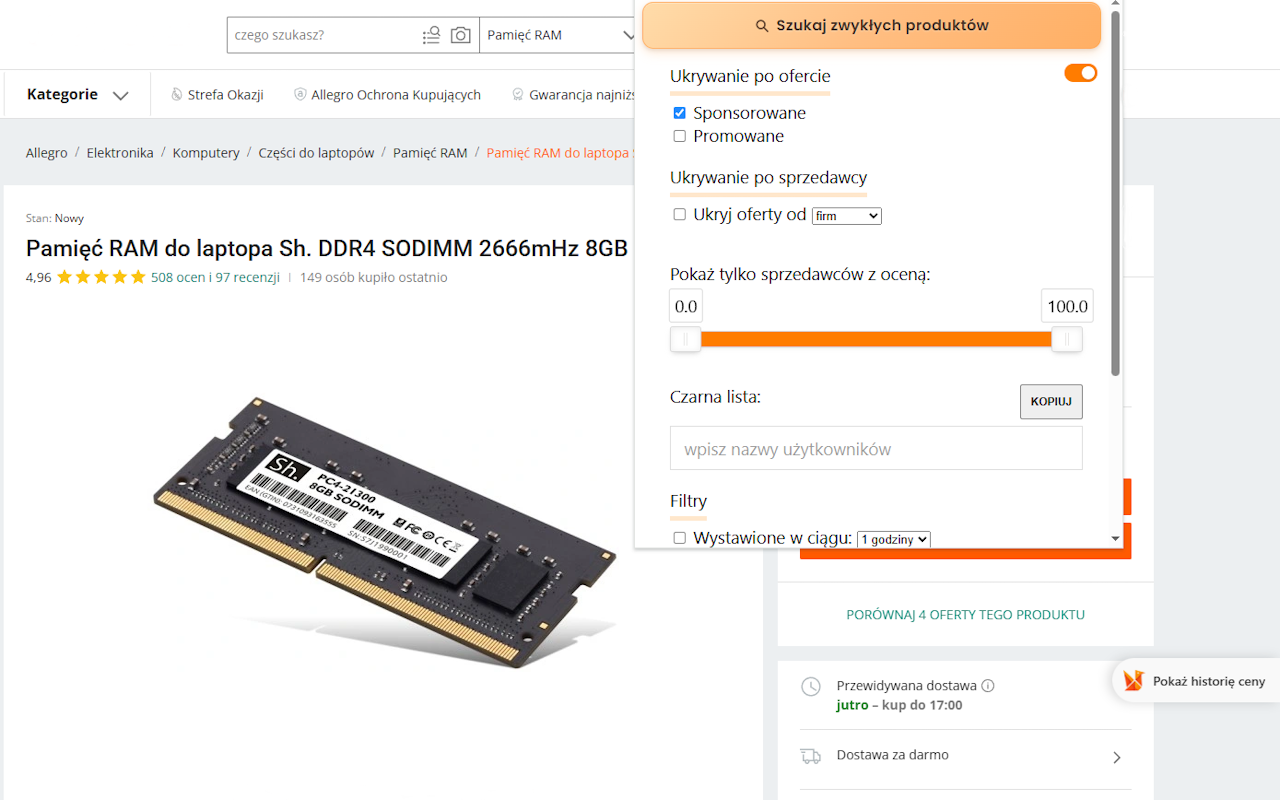Click the Porównaj 4 oferty tego produktu link
The image size is (1280, 800).
pos(965,615)
